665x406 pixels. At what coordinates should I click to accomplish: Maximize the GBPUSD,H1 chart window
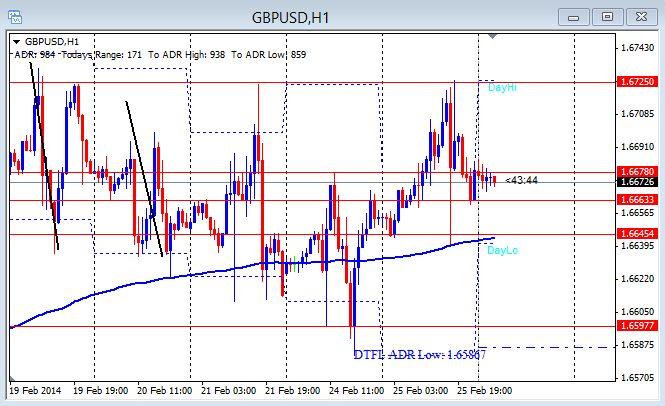(607, 17)
